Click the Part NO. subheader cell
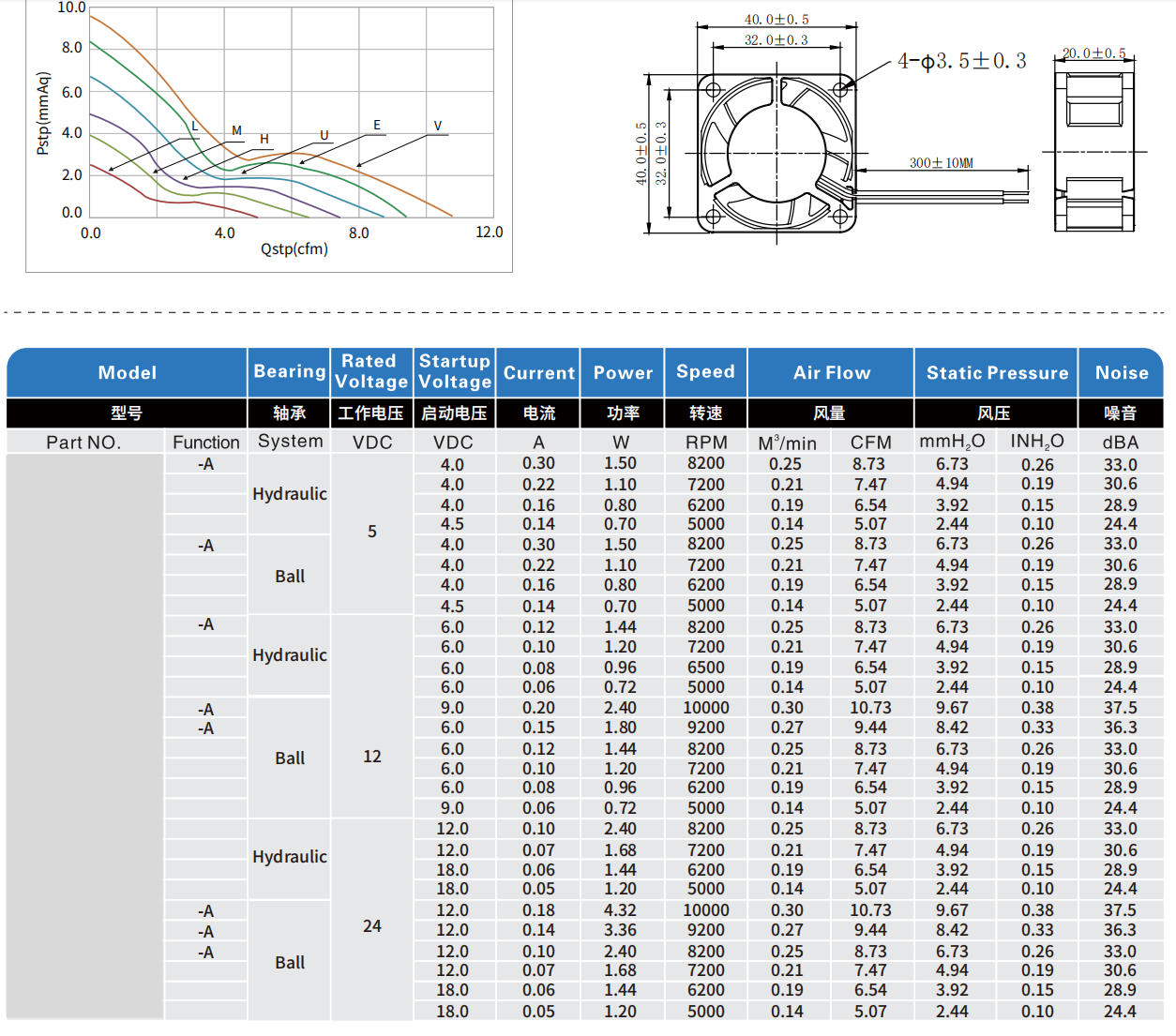Viewport: 1176px width, 1036px height. [x=83, y=442]
